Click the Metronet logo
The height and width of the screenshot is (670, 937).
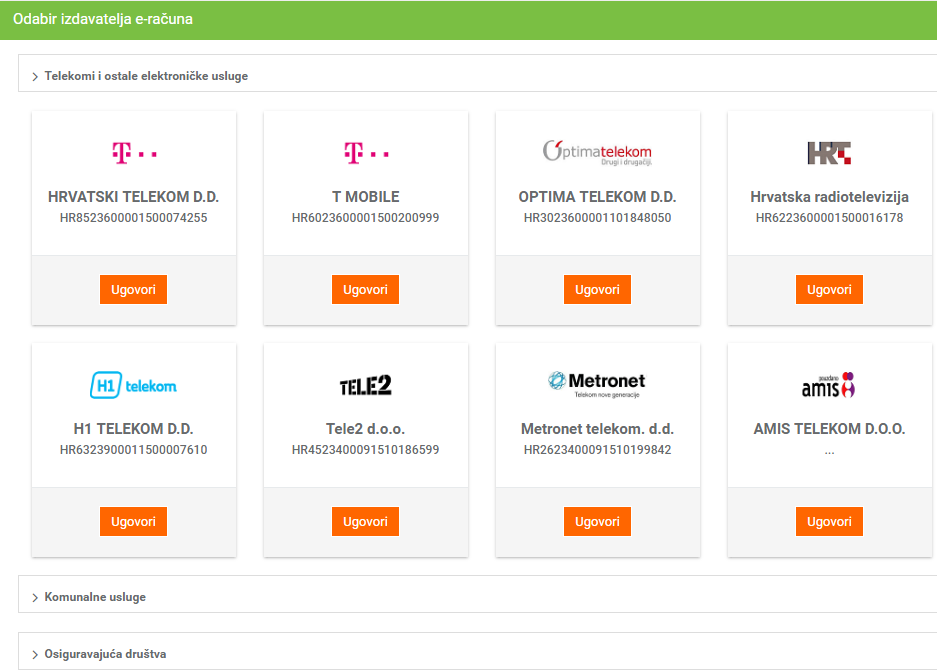(597, 384)
